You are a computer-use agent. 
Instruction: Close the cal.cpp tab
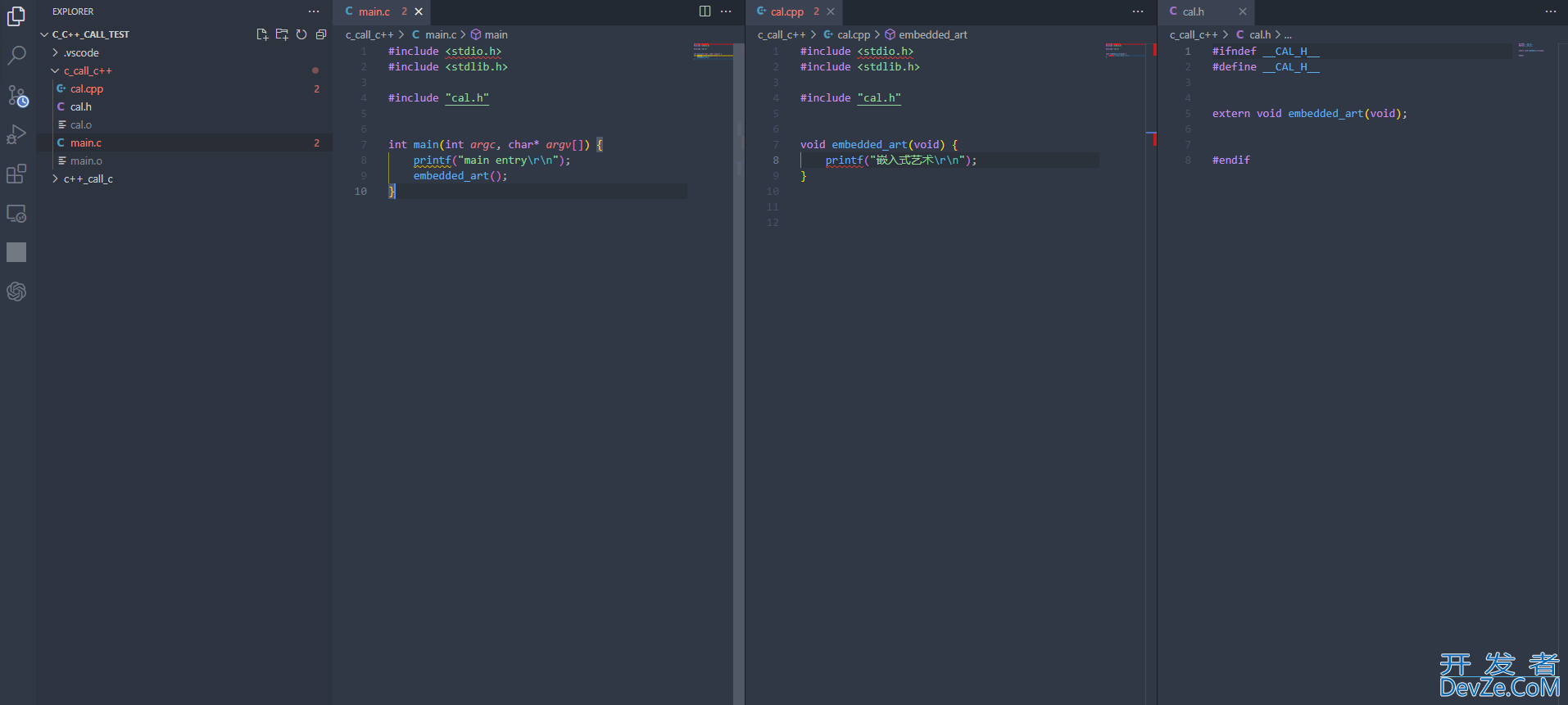(831, 11)
